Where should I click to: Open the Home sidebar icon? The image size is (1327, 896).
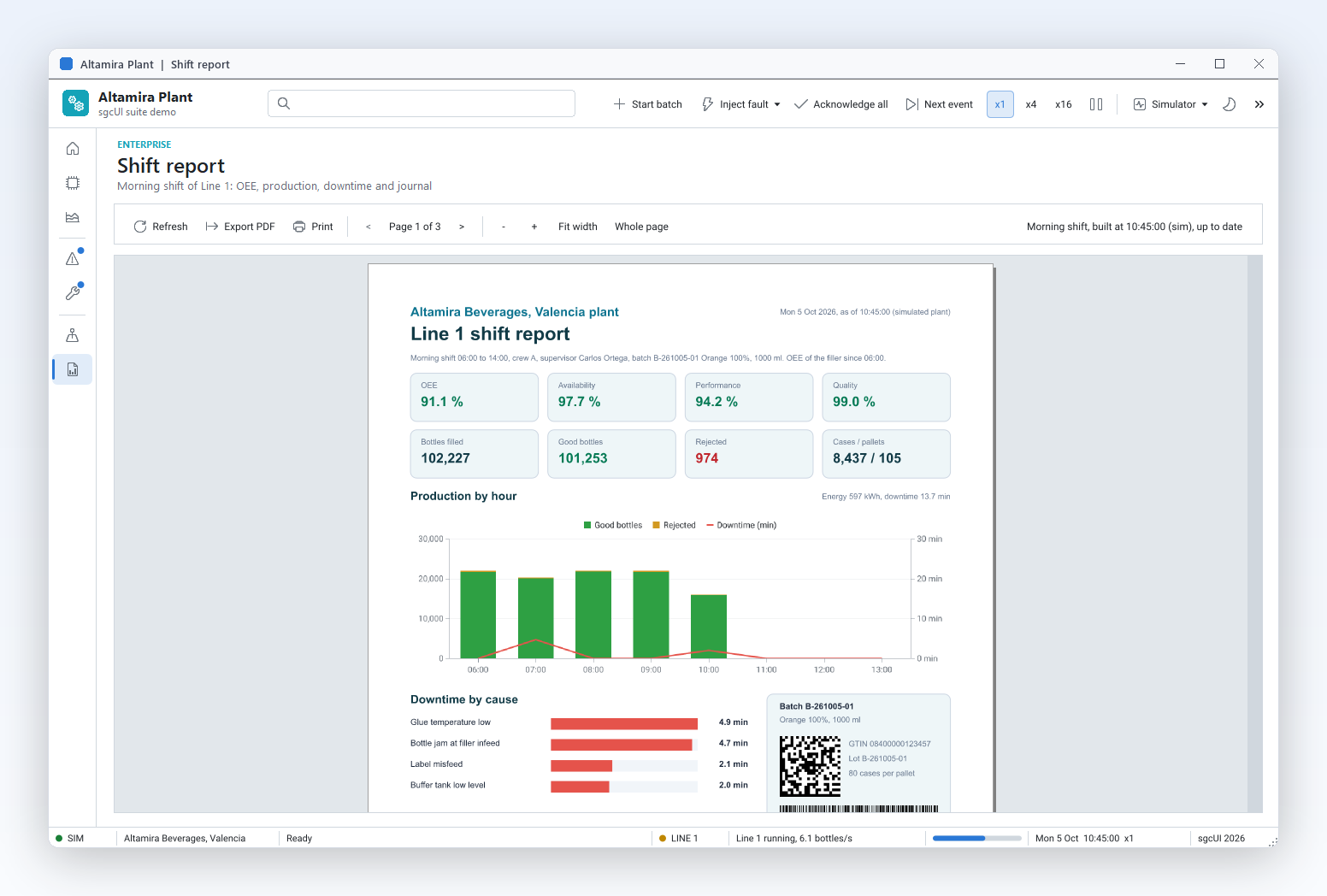(73, 149)
